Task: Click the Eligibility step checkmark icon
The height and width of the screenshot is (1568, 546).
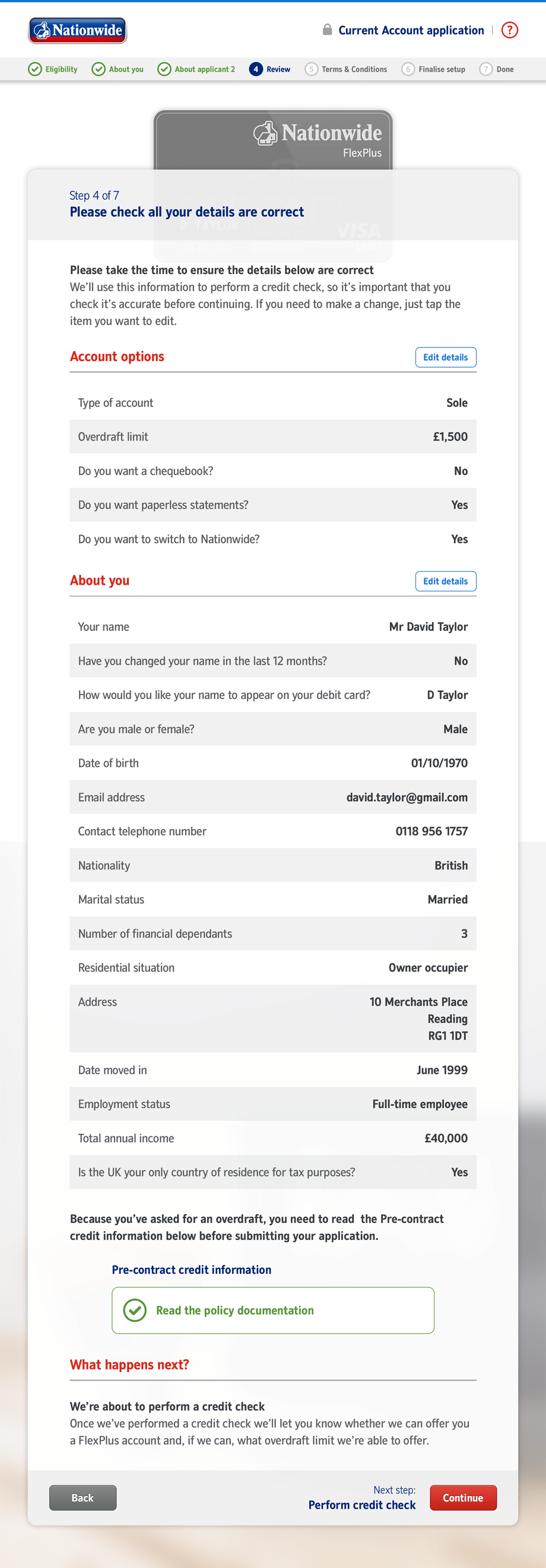Action: (36, 69)
